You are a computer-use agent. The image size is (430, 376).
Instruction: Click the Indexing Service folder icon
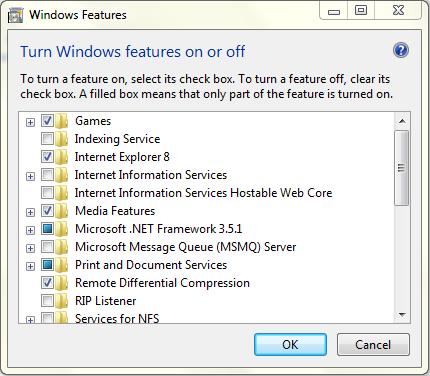[62, 139]
